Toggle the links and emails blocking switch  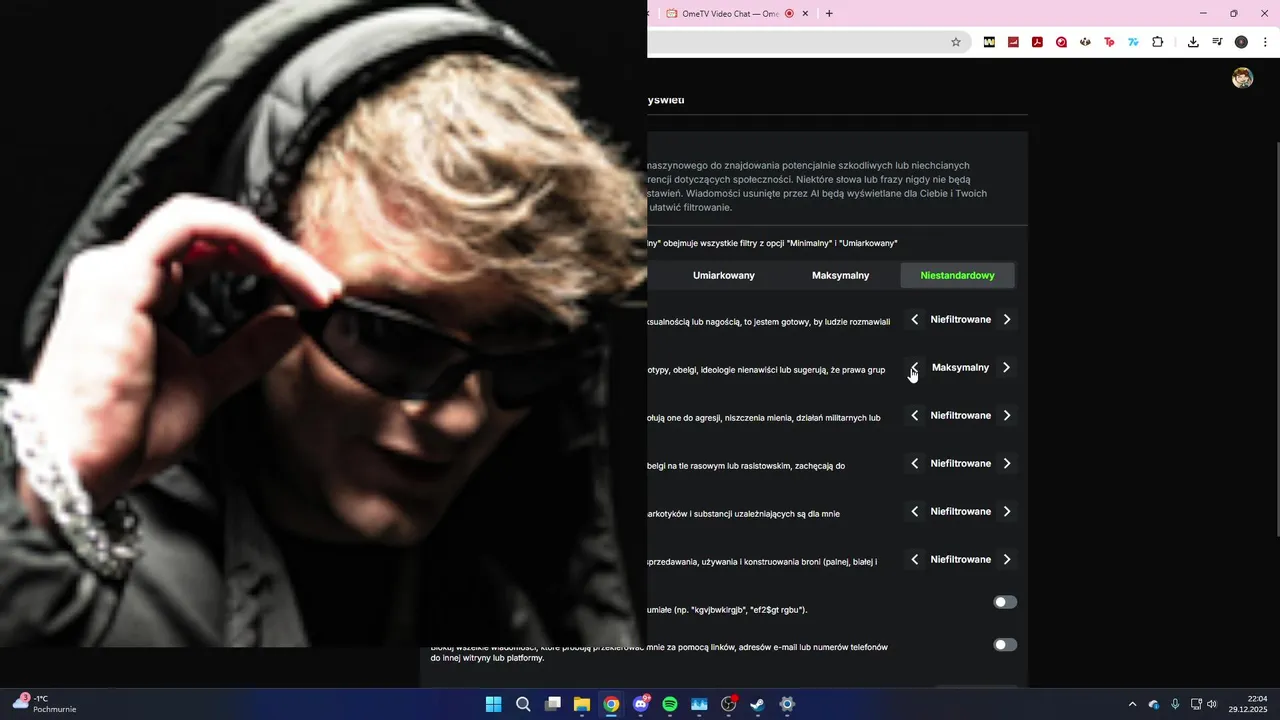[1005, 645]
